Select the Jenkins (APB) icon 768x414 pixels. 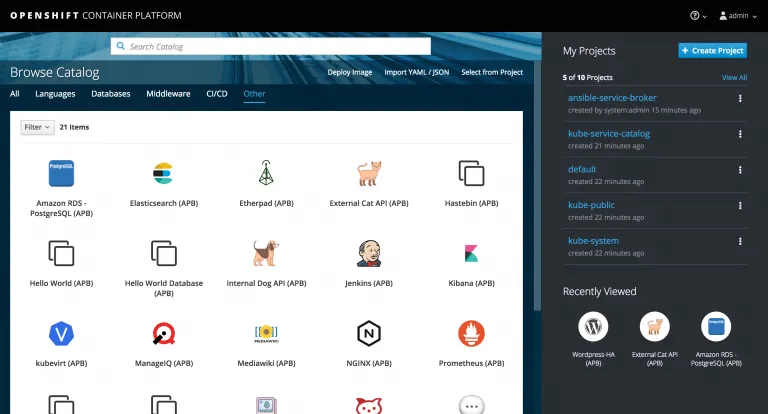pos(369,252)
